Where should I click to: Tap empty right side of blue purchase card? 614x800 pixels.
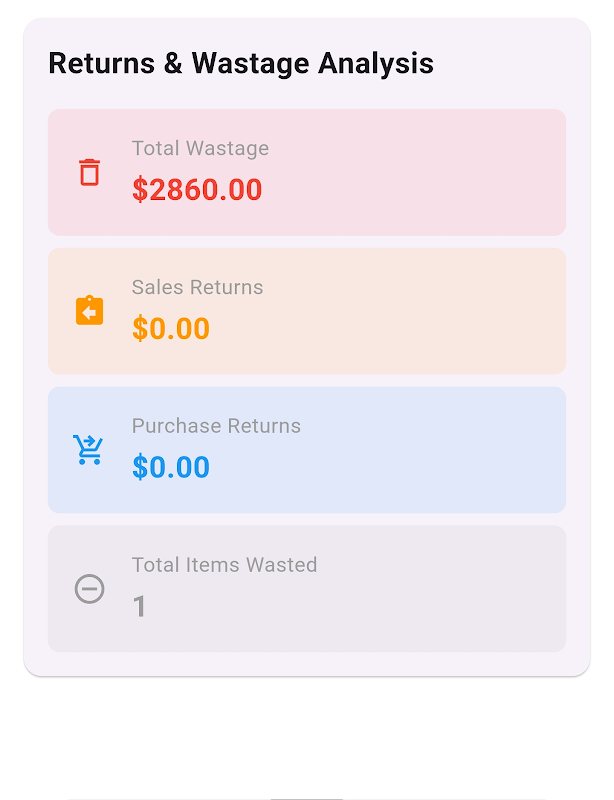pyautogui.click(x=450, y=450)
